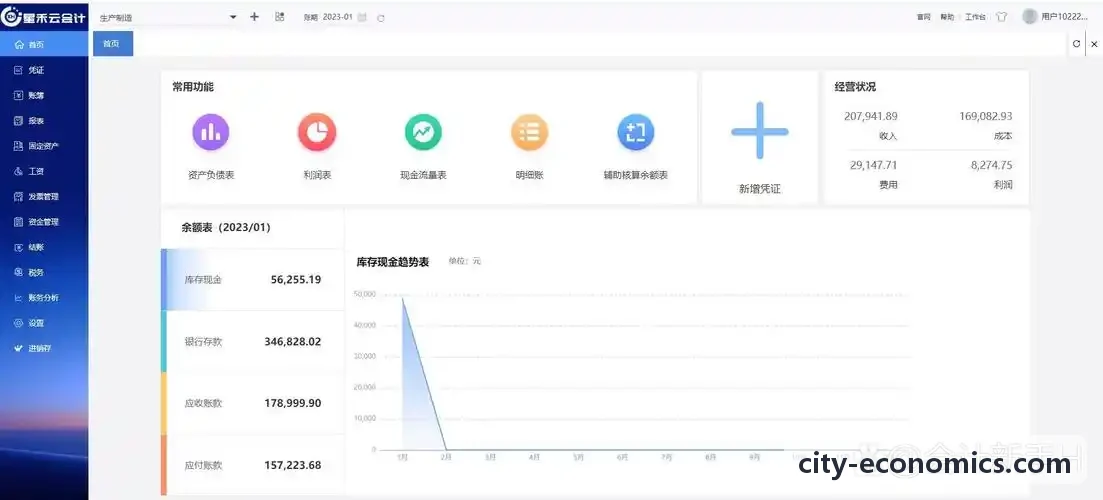The width and height of the screenshot is (1103, 500).
Task: Click the 单位:元 label
Action: click(465, 262)
